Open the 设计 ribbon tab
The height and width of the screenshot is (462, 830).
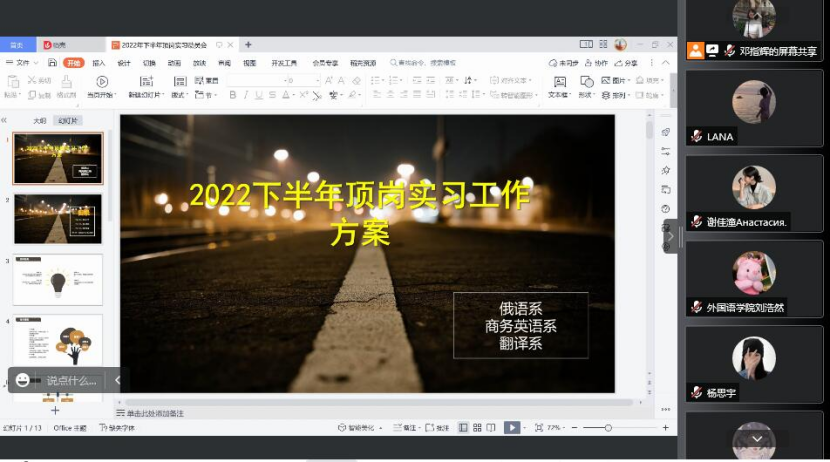pos(124,62)
